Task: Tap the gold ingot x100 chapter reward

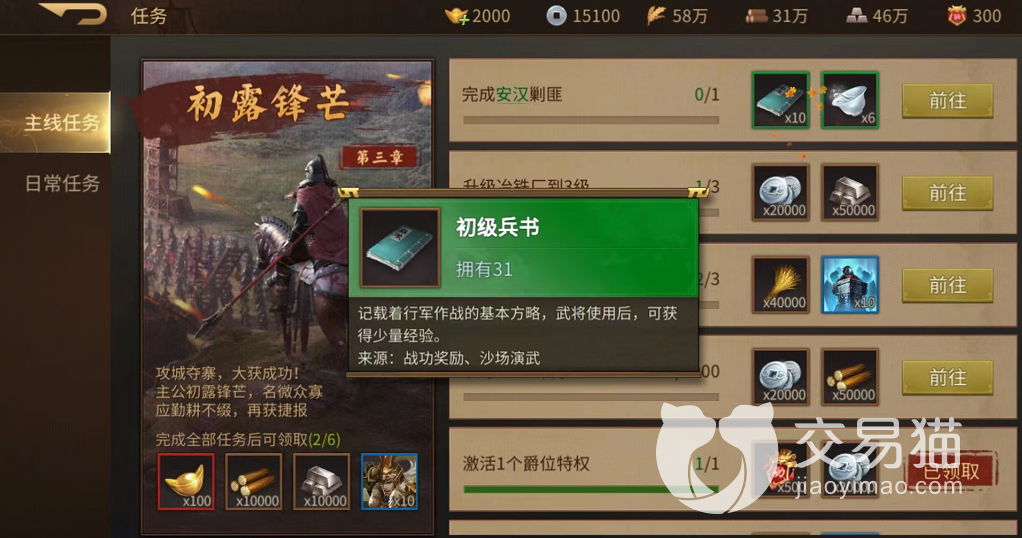Action: point(186,481)
